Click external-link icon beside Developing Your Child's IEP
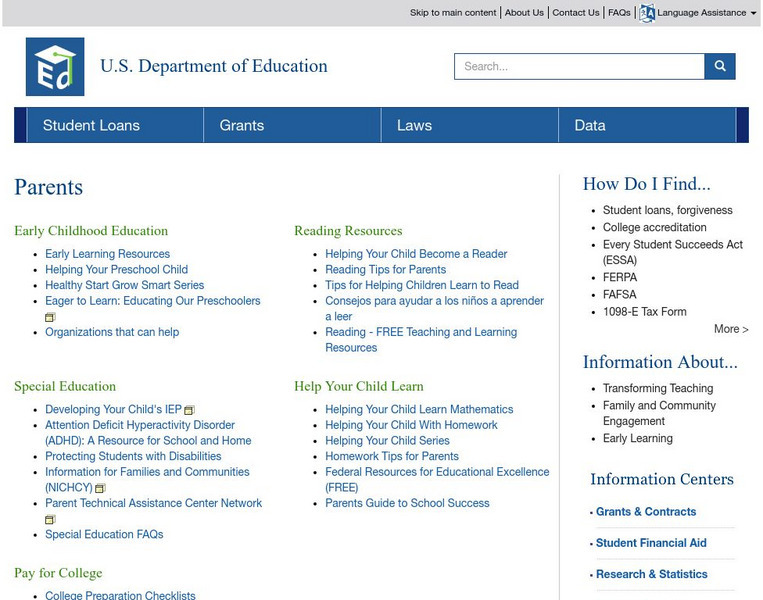Screen dimensions: 763x600 pyautogui.click(x=189, y=410)
